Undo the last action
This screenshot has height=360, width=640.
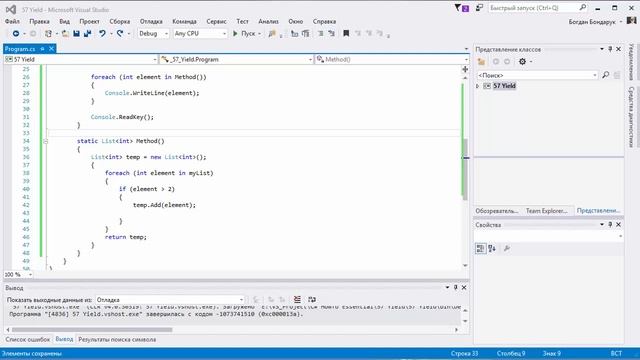point(102,33)
